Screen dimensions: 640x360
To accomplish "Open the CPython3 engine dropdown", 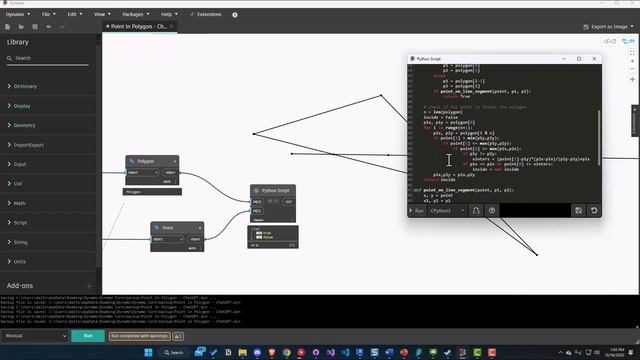I will pyautogui.click(x=447, y=211).
